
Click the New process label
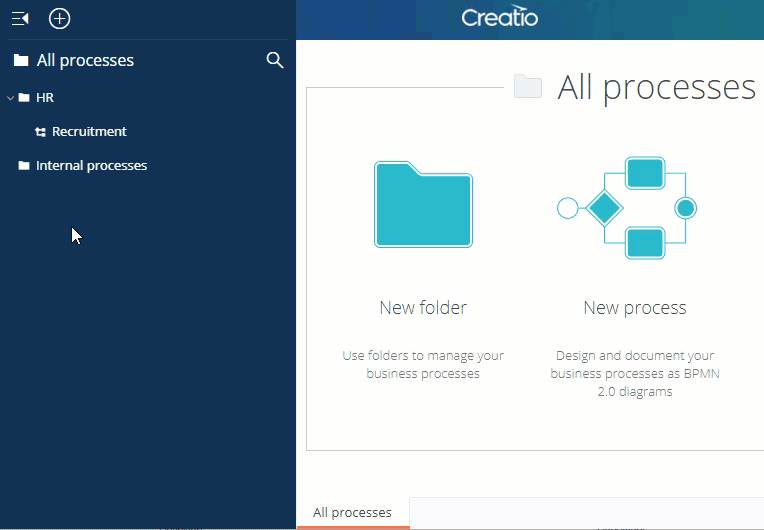[x=635, y=308]
